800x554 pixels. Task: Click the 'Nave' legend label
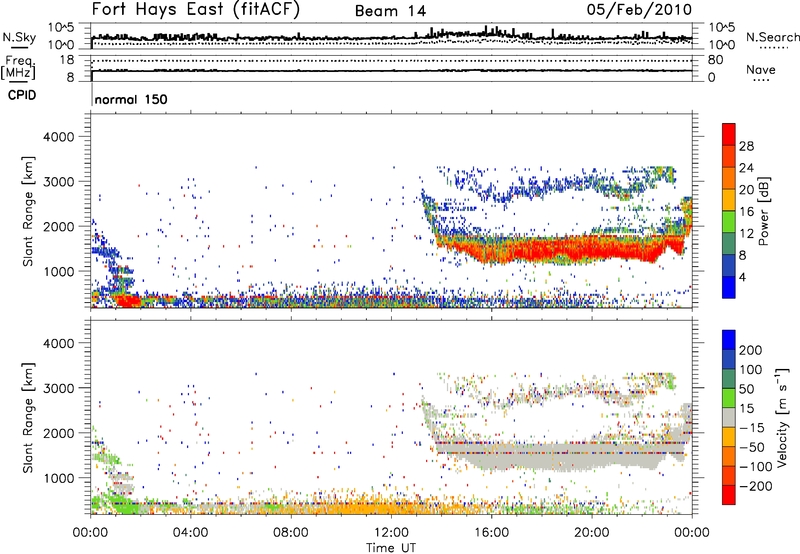[760, 69]
